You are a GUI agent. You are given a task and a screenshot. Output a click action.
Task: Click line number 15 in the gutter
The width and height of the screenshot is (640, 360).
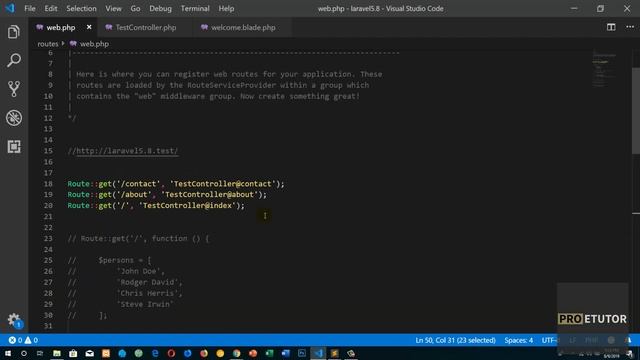coord(48,151)
